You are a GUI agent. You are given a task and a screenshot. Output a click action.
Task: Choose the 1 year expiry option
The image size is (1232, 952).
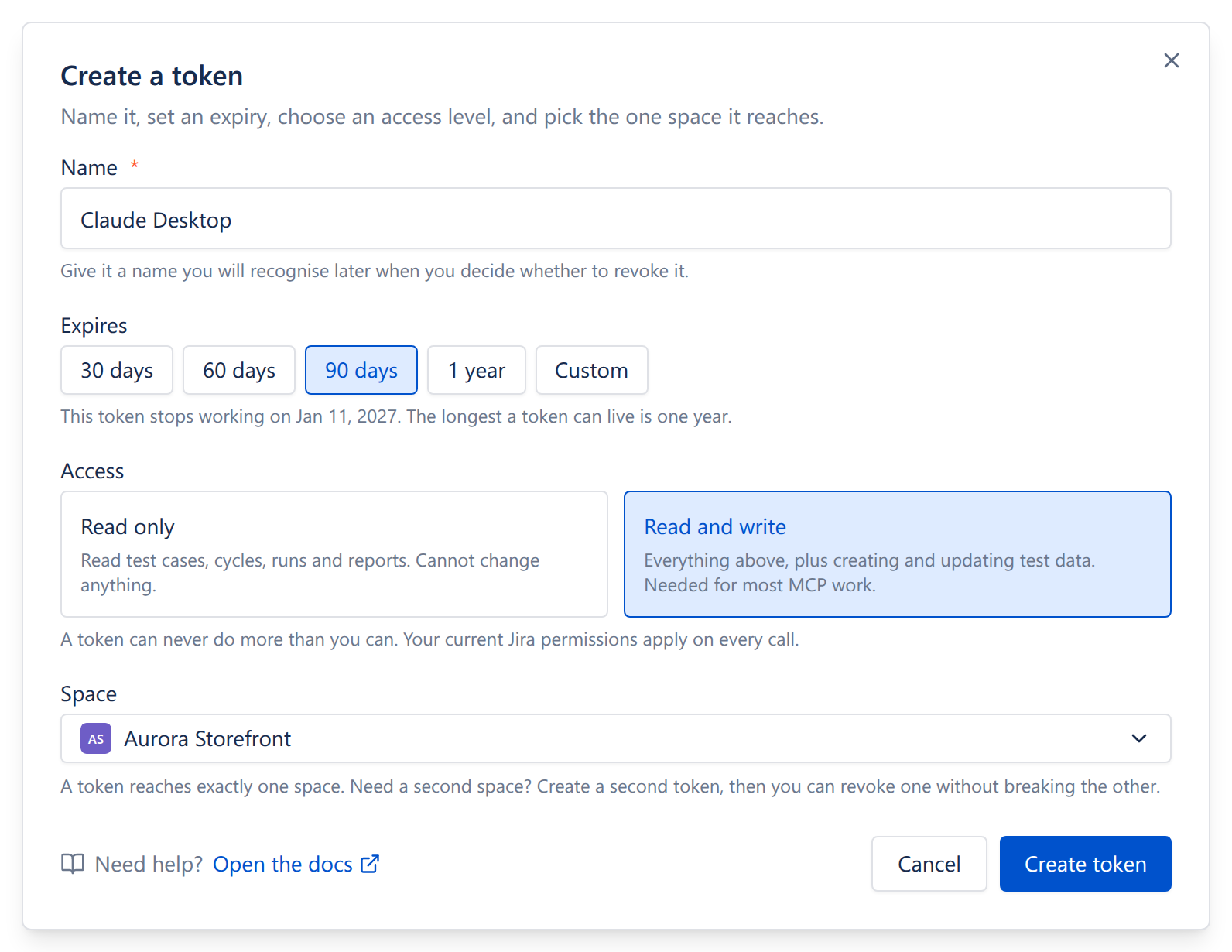(x=477, y=370)
